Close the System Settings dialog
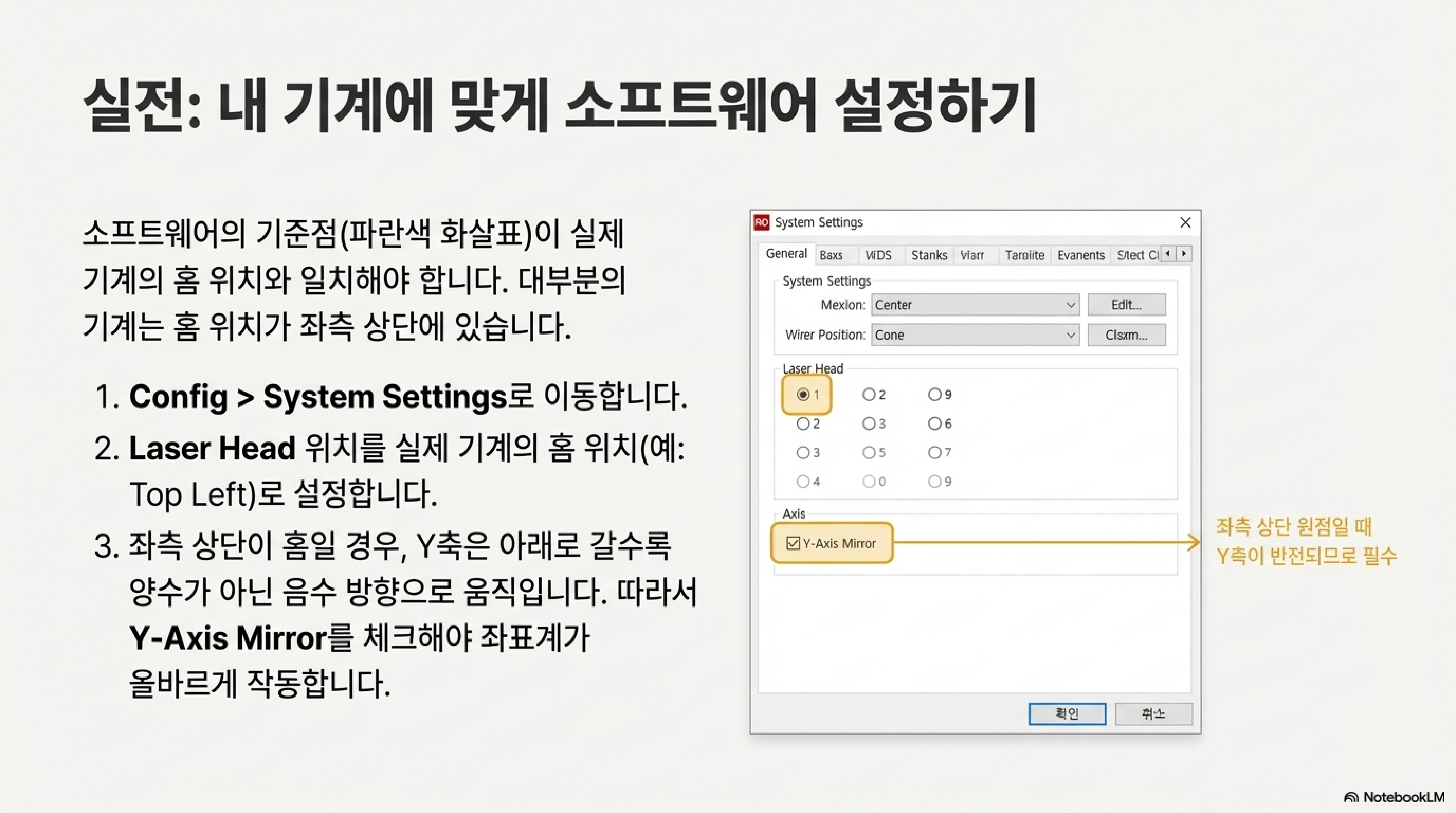This screenshot has height=813, width=1456. point(1185,223)
